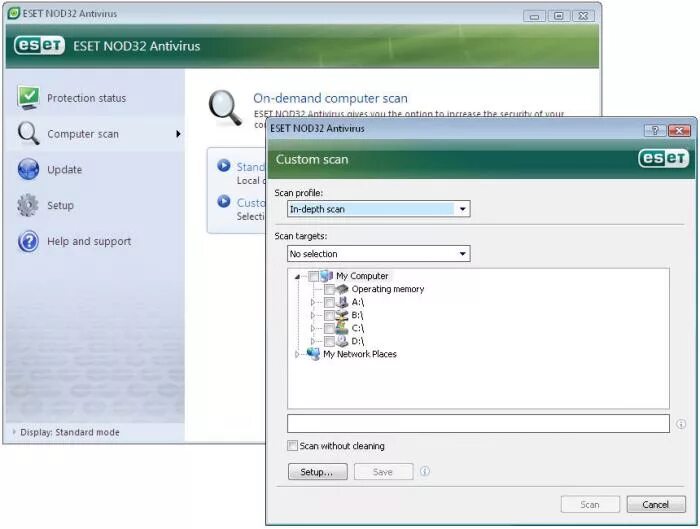The image size is (700, 529).
Task: Click the B:\ drive icon
Action: 342,315
